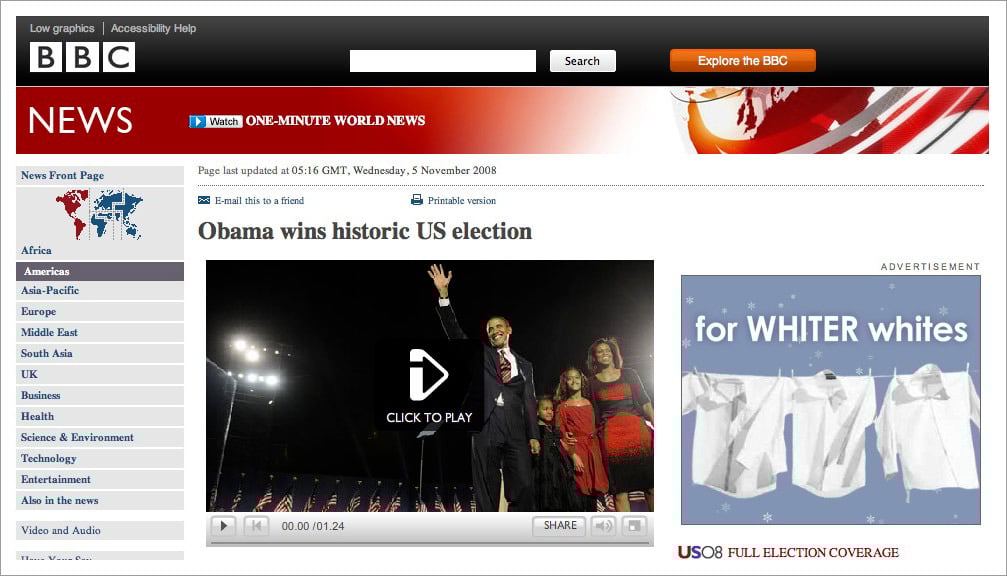
Task: Click the world map image in the sidebar
Action: pyautogui.click(x=99, y=214)
